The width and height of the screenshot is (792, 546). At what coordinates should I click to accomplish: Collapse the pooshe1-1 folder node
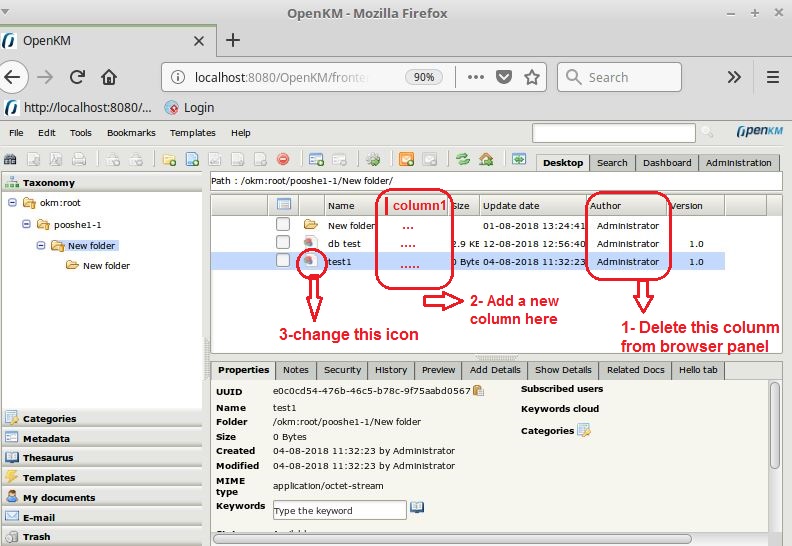tap(27, 224)
